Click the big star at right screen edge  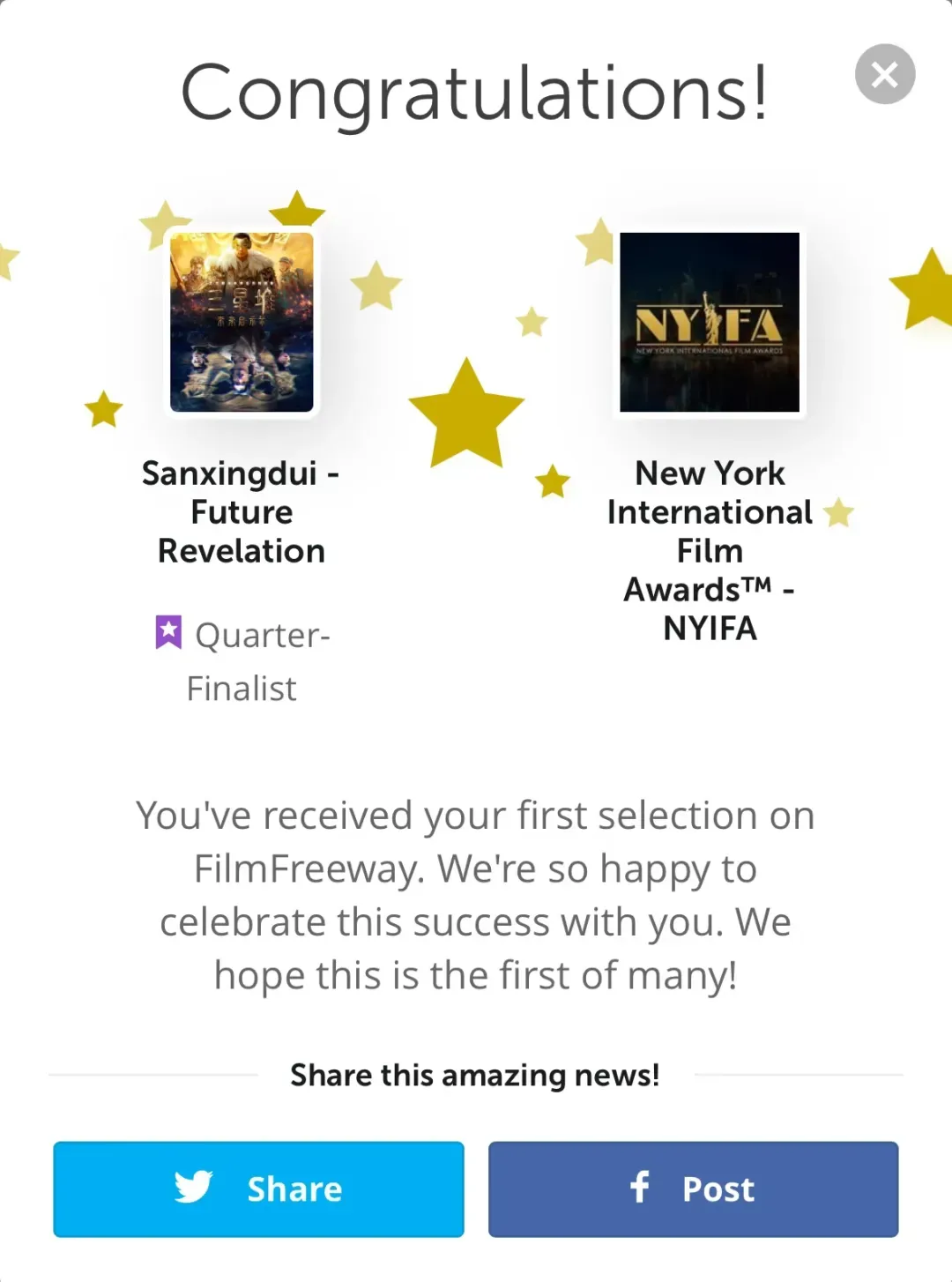point(926,291)
